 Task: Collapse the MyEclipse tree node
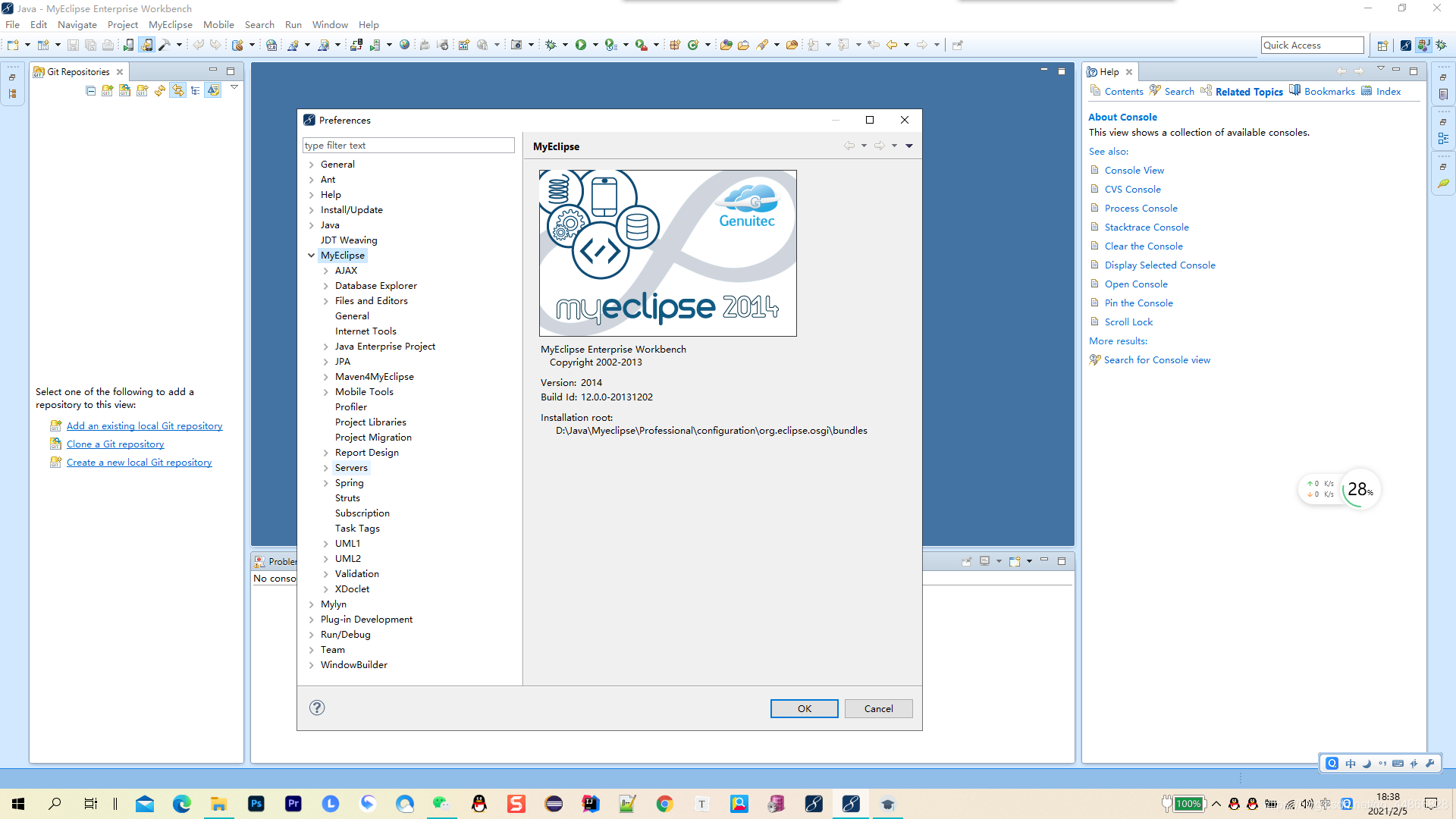pos(311,256)
